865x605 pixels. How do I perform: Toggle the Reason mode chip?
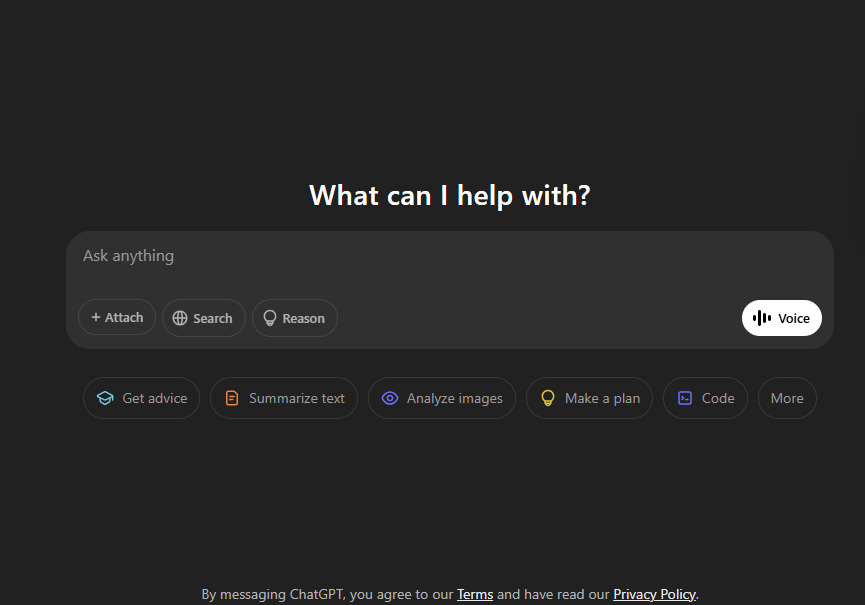click(x=295, y=318)
